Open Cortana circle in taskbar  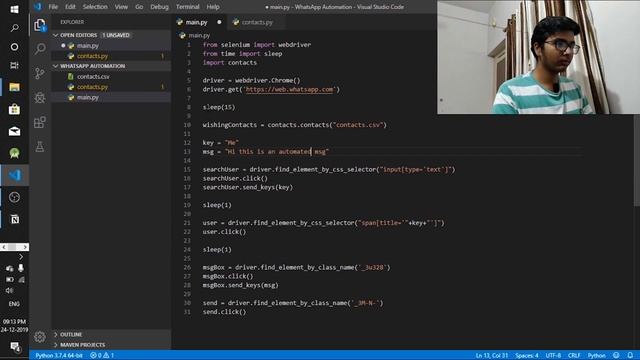pyautogui.click(x=14, y=47)
